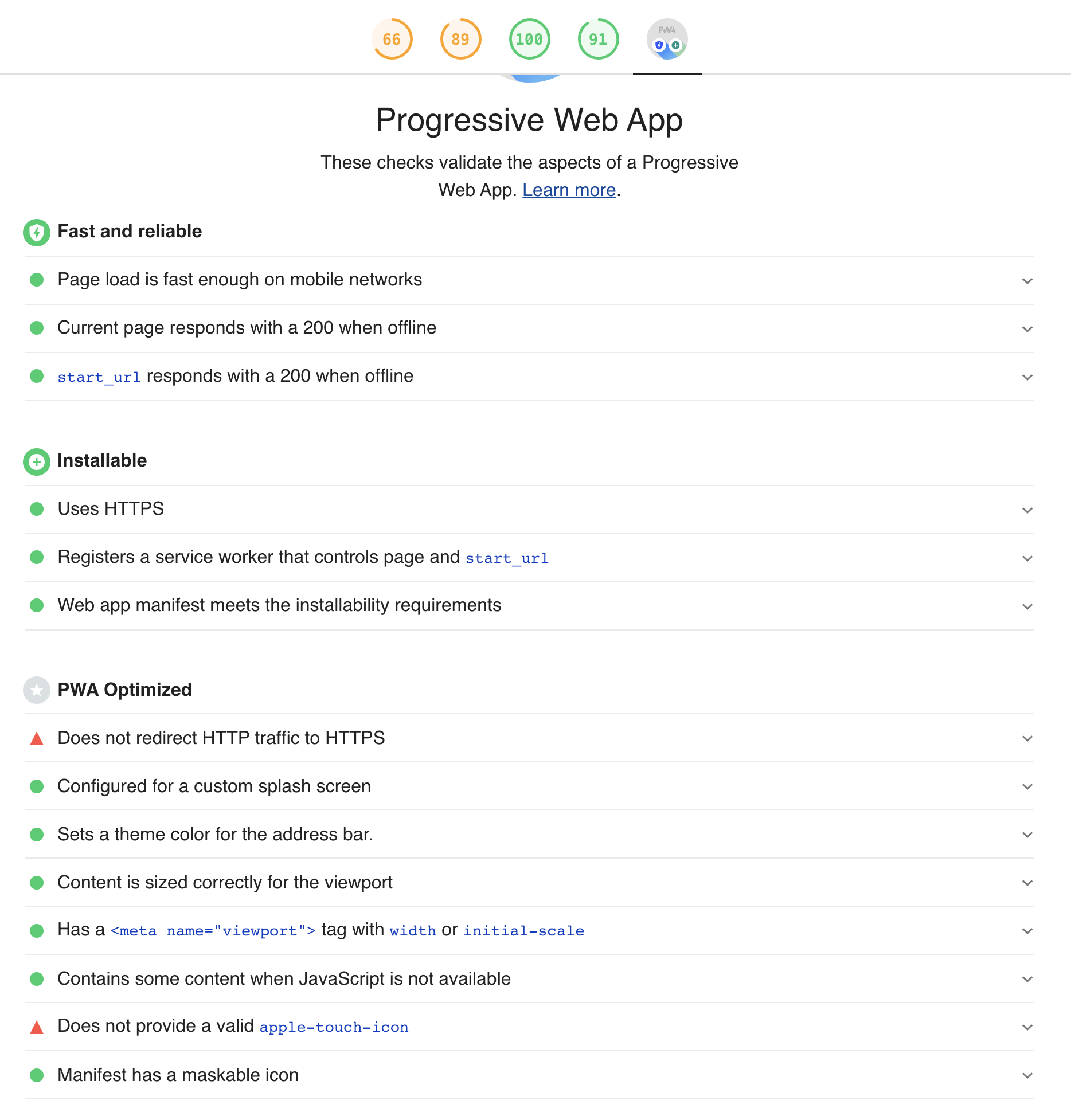Viewport: 1071px width, 1120px height.
Task: Click green dot beside Content is sized correctly
Action: click(x=37, y=883)
